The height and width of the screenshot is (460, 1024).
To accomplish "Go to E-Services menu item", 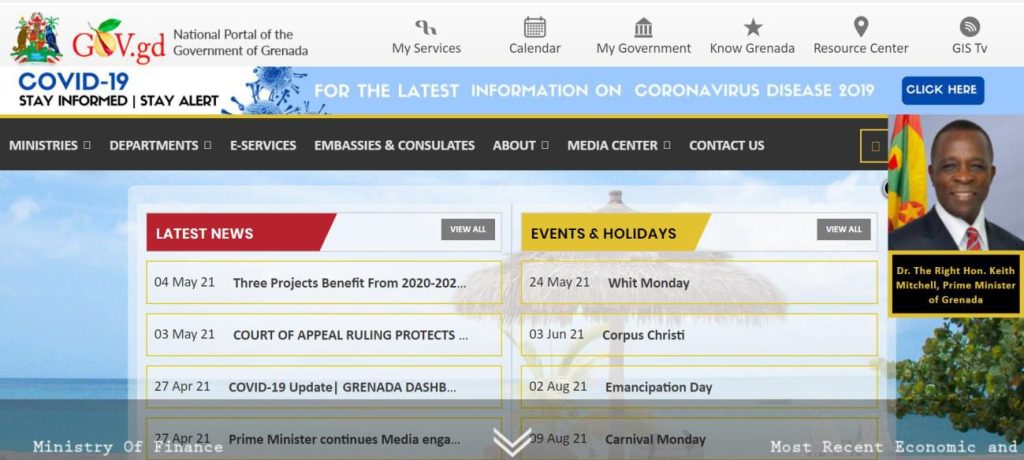I will pyautogui.click(x=263, y=145).
